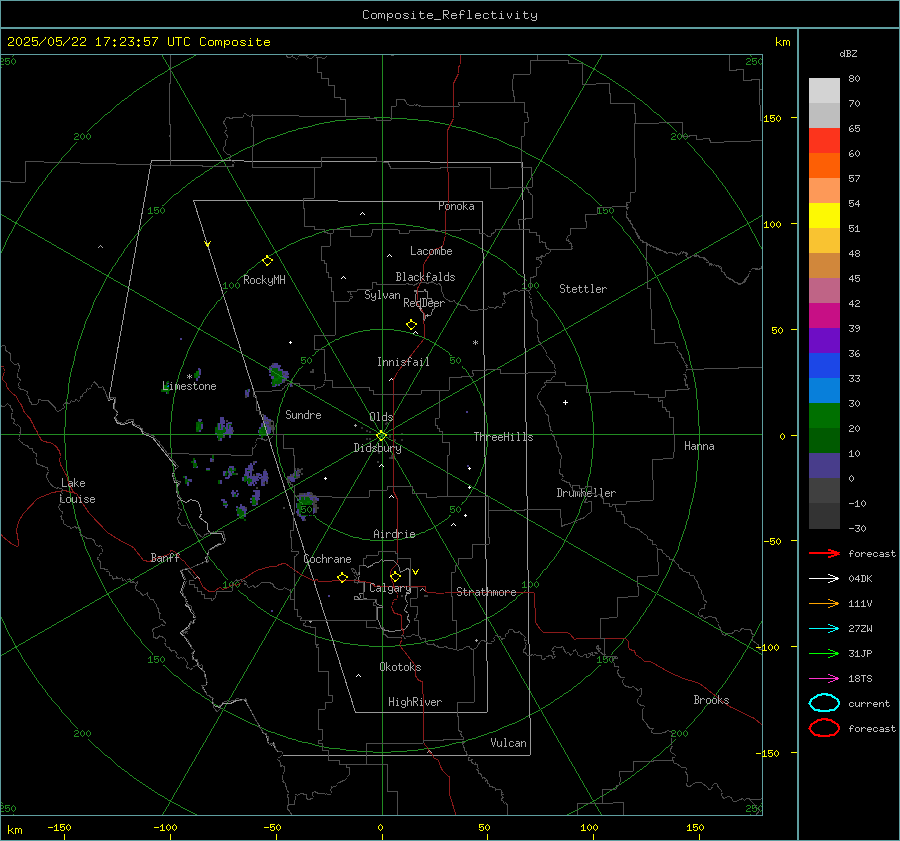Select the purple 10 dBZ color swatch
Viewport: 900px width, 841px height.
click(824, 465)
